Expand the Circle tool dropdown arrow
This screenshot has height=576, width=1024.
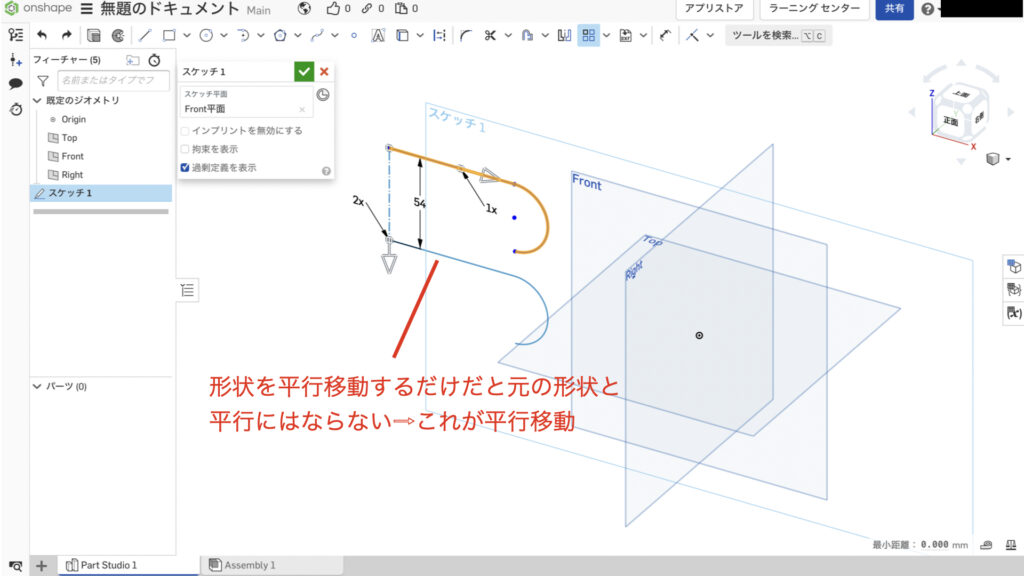224,35
